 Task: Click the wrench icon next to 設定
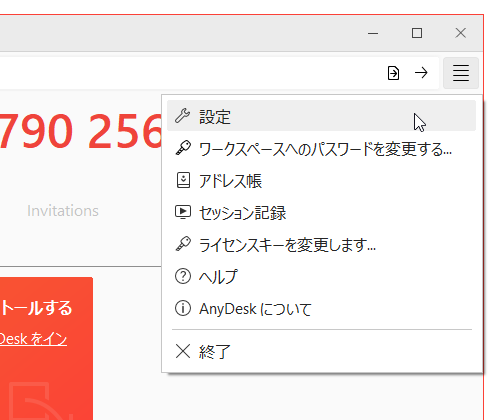183,116
